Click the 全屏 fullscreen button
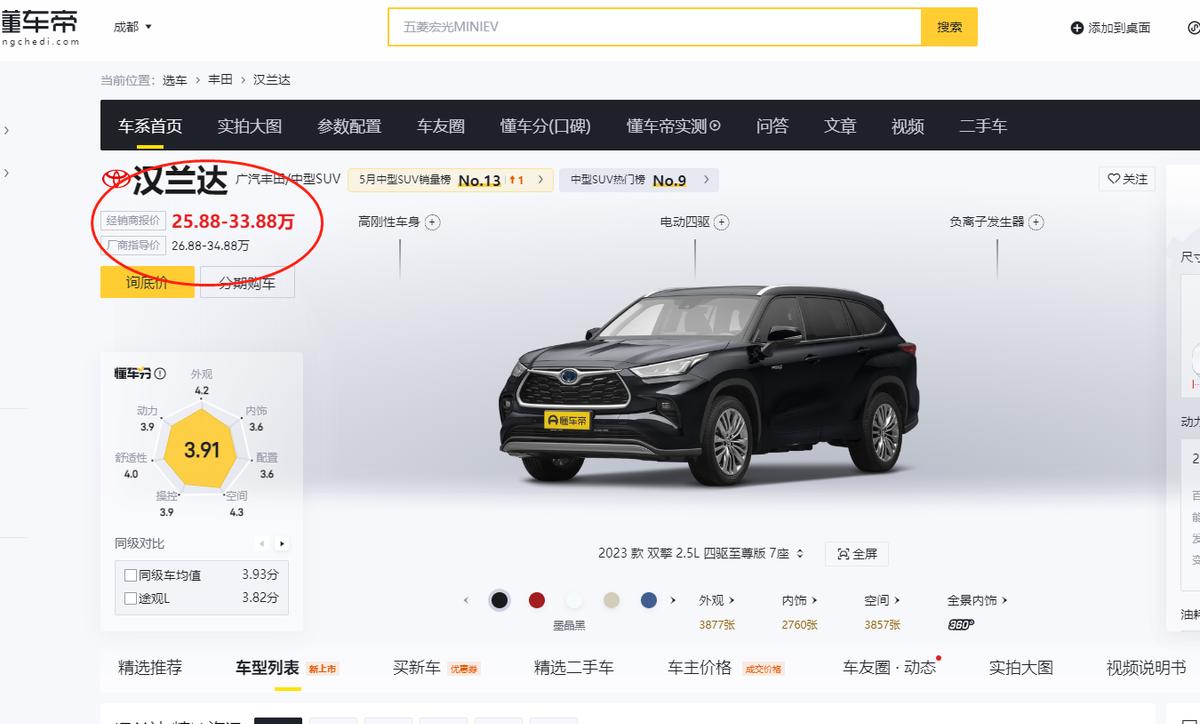 (x=857, y=553)
